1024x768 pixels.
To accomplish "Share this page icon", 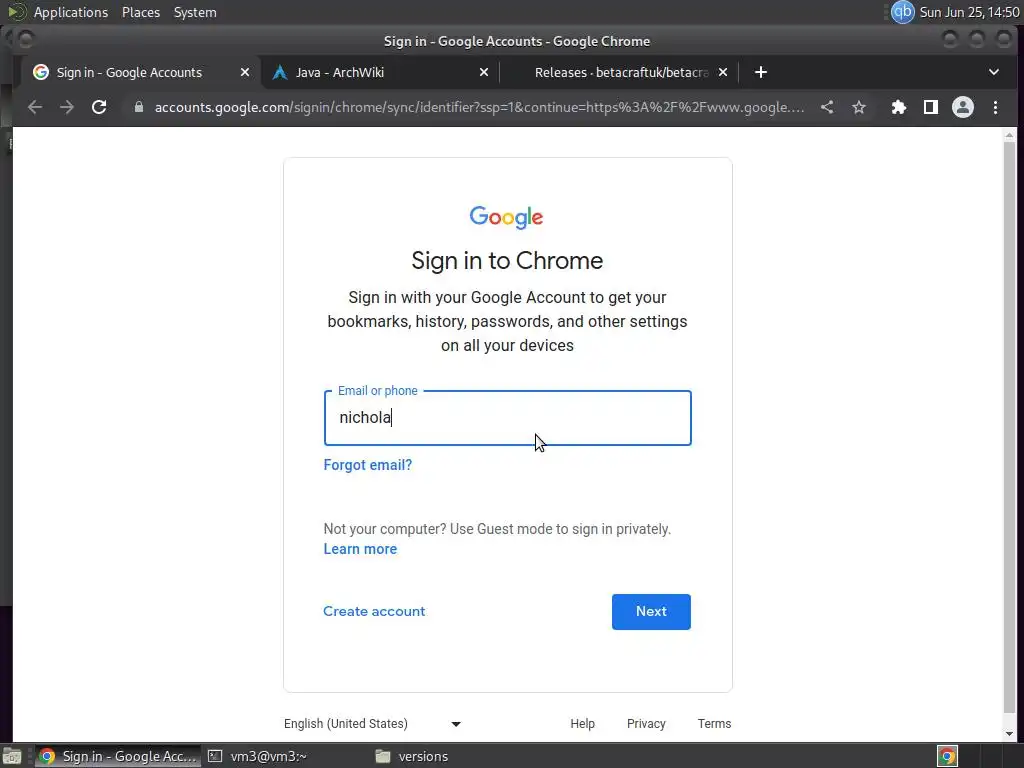I will point(827,107).
